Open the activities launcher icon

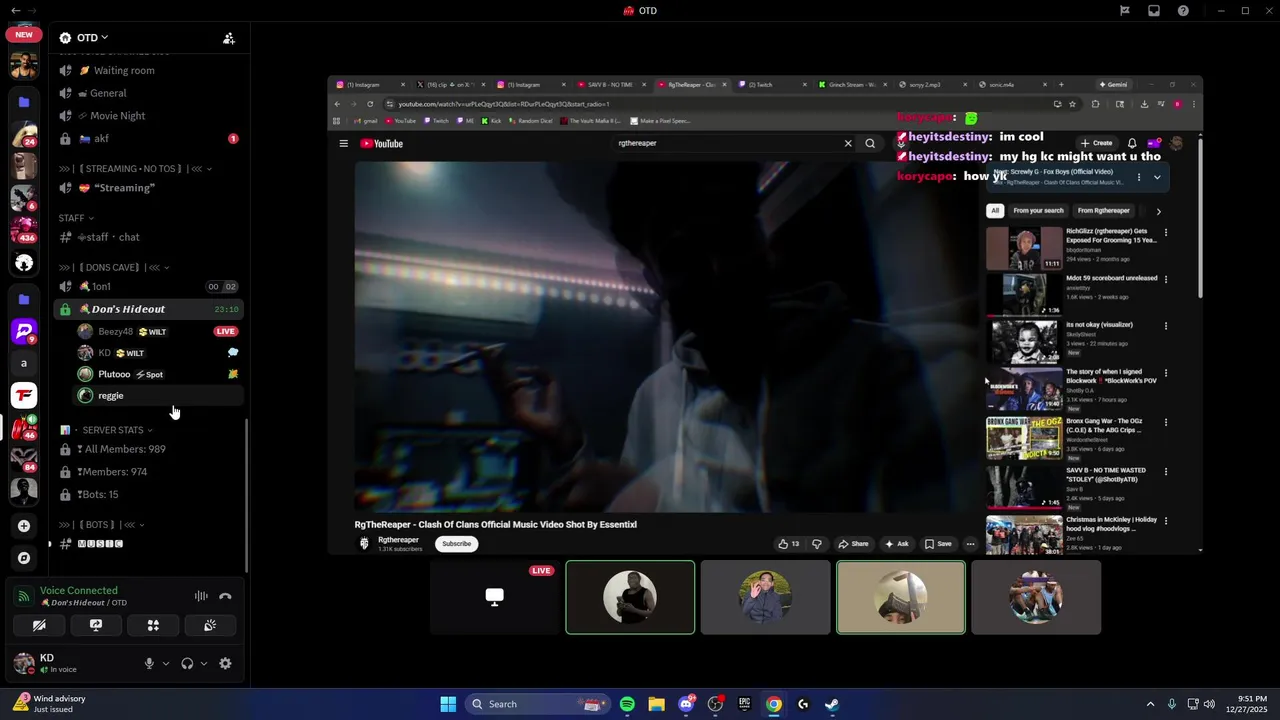point(153,625)
